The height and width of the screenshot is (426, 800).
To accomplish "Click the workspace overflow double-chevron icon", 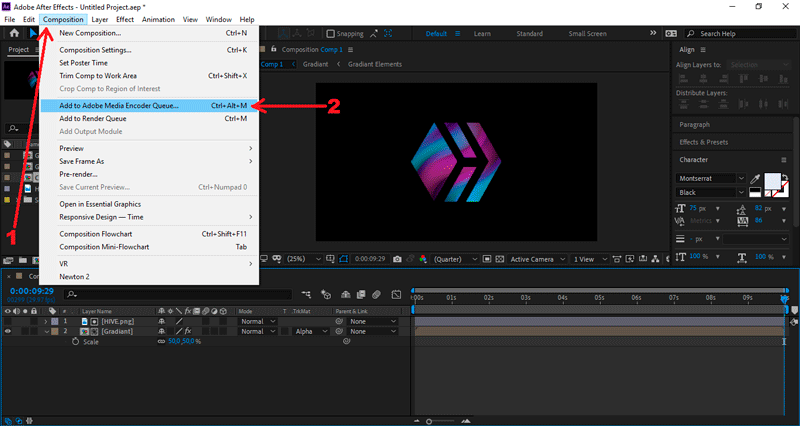I will pyautogui.click(x=653, y=33).
